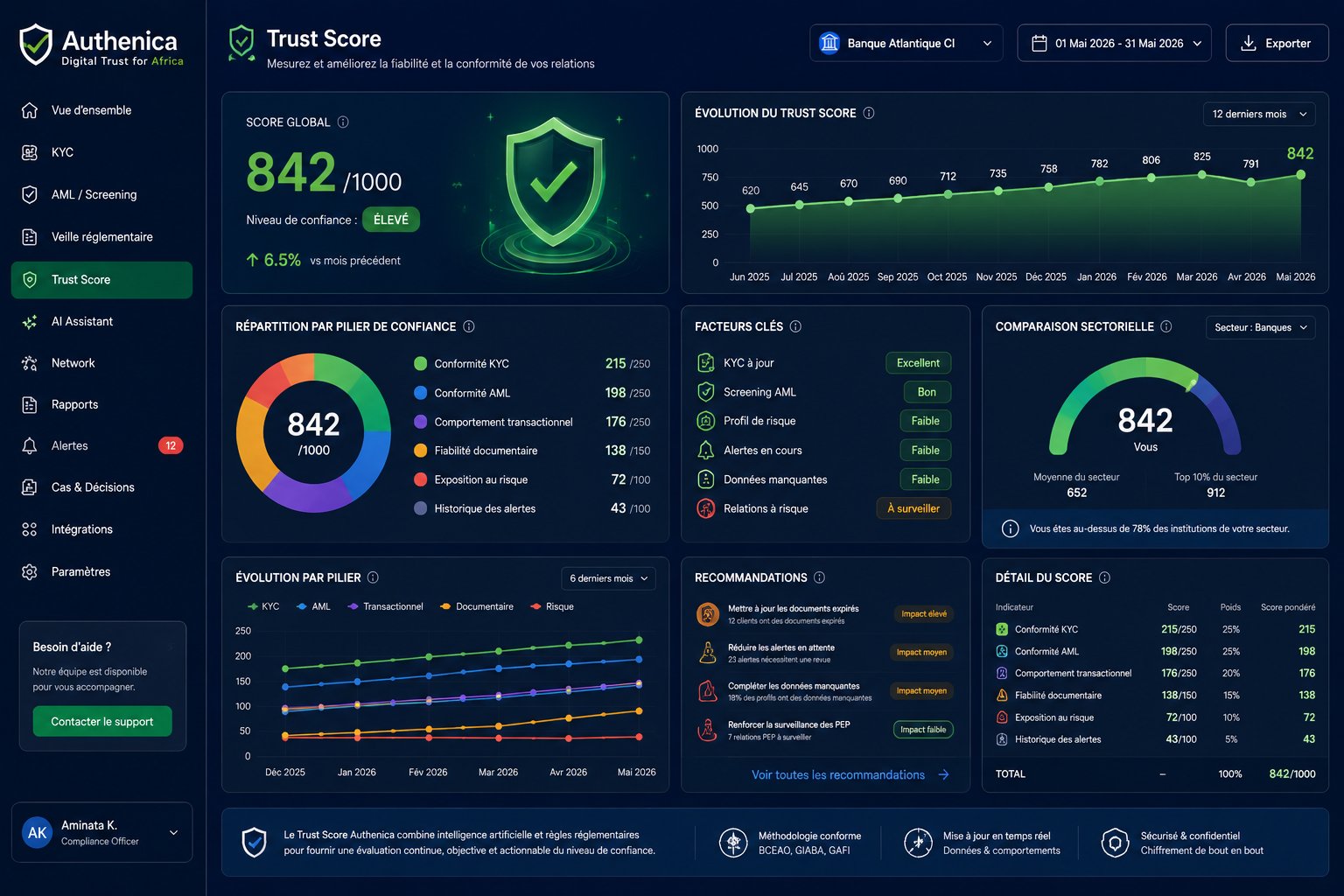The image size is (1344, 896).
Task: Open the Secteur : Banques dropdown
Action: pyautogui.click(x=1261, y=327)
